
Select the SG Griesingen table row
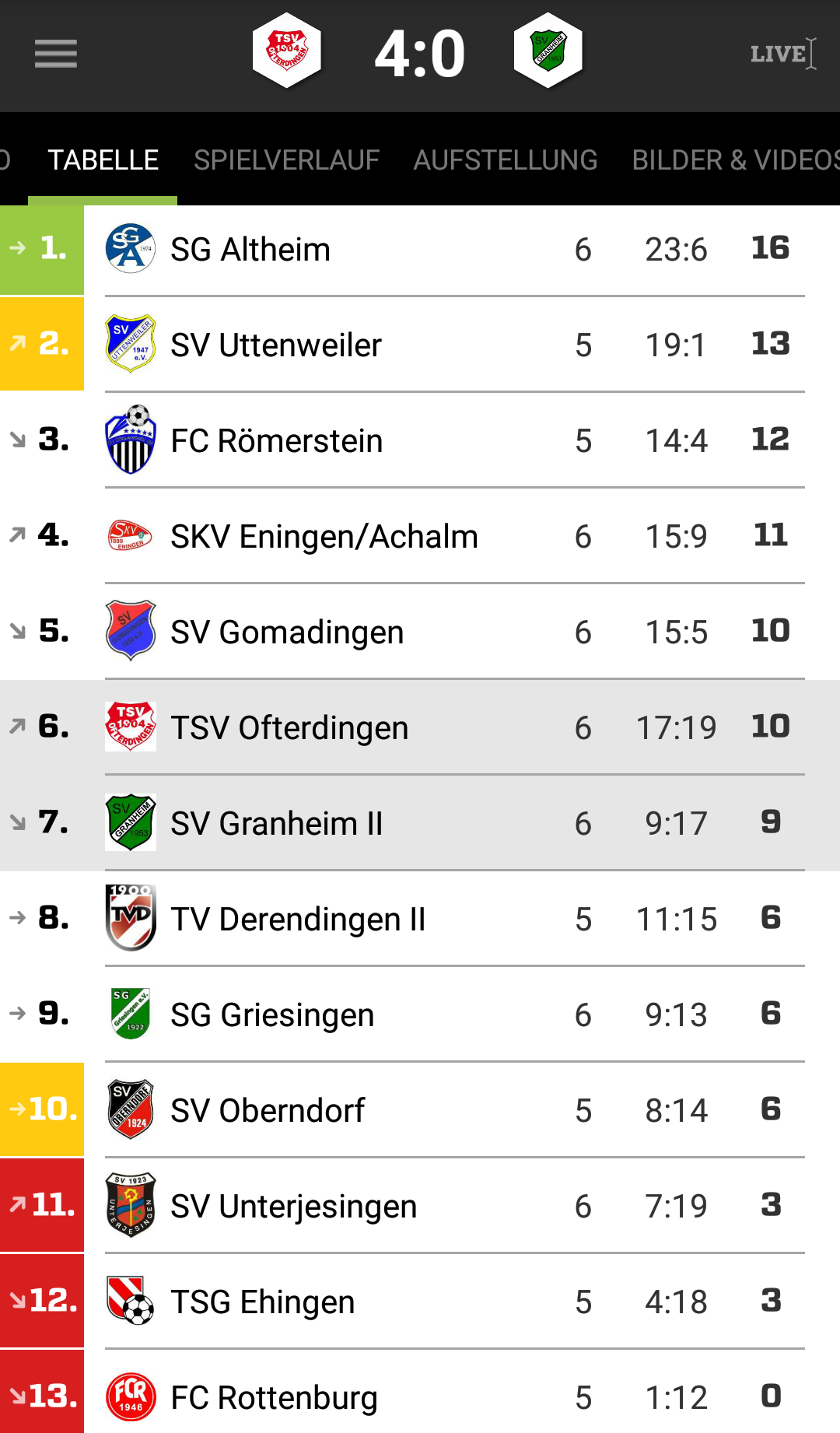(x=420, y=1014)
